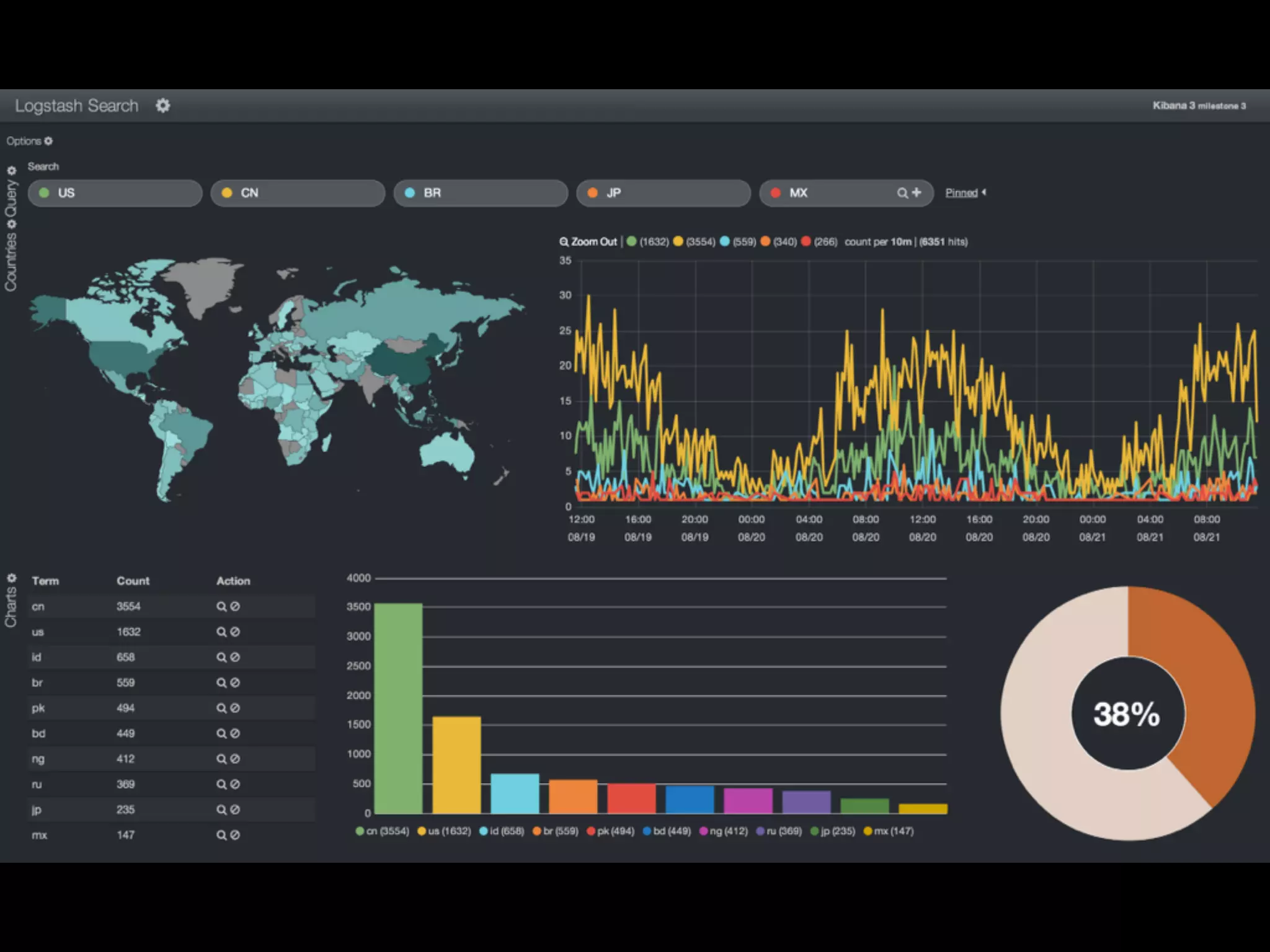Viewport: 1270px width, 952px height.
Task: Filter by cn term magnifier icon
Action: pos(221,607)
